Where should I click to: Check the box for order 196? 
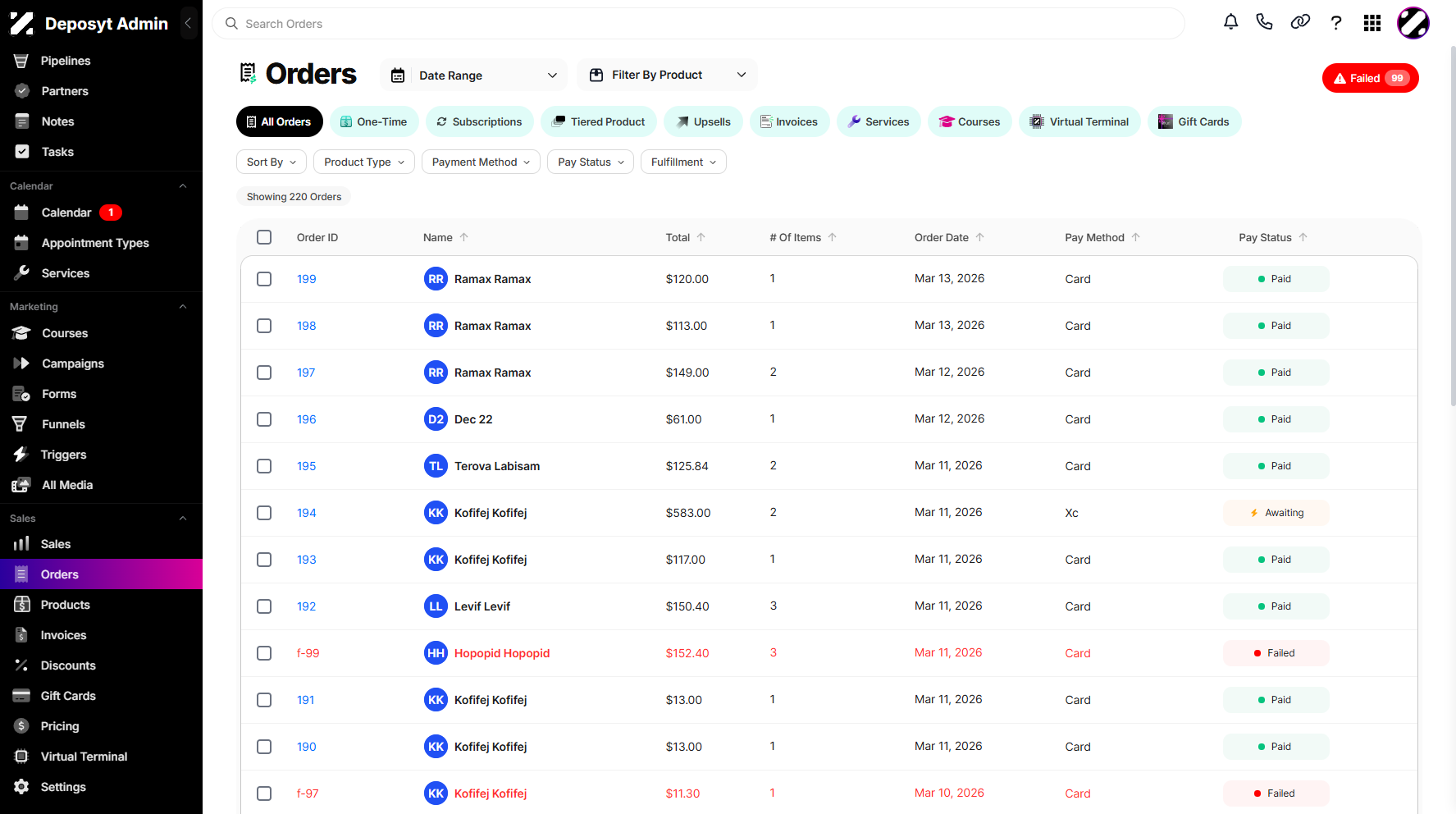pyautogui.click(x=264, y=419)
